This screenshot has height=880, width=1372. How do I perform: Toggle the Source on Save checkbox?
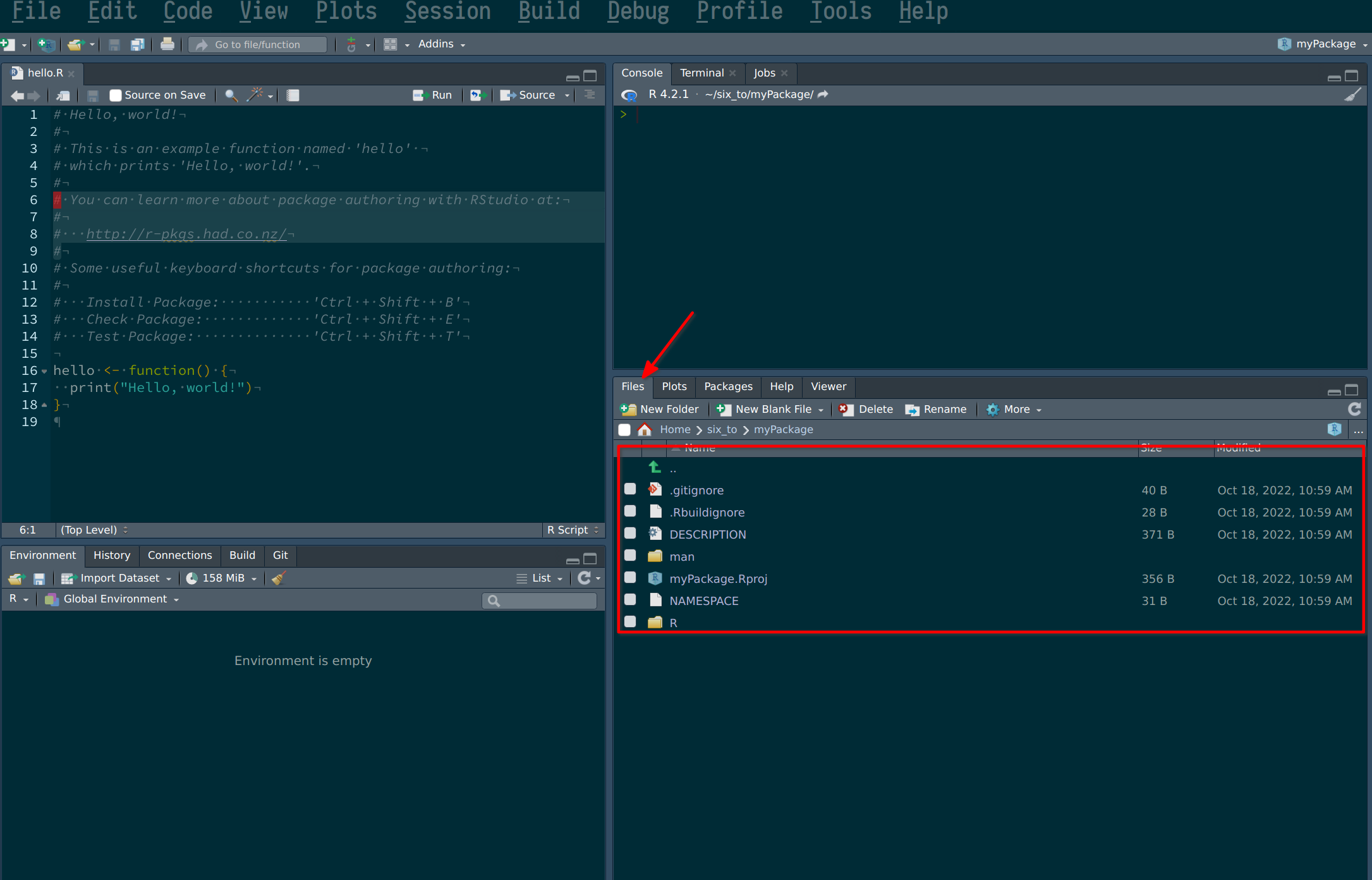116,95
